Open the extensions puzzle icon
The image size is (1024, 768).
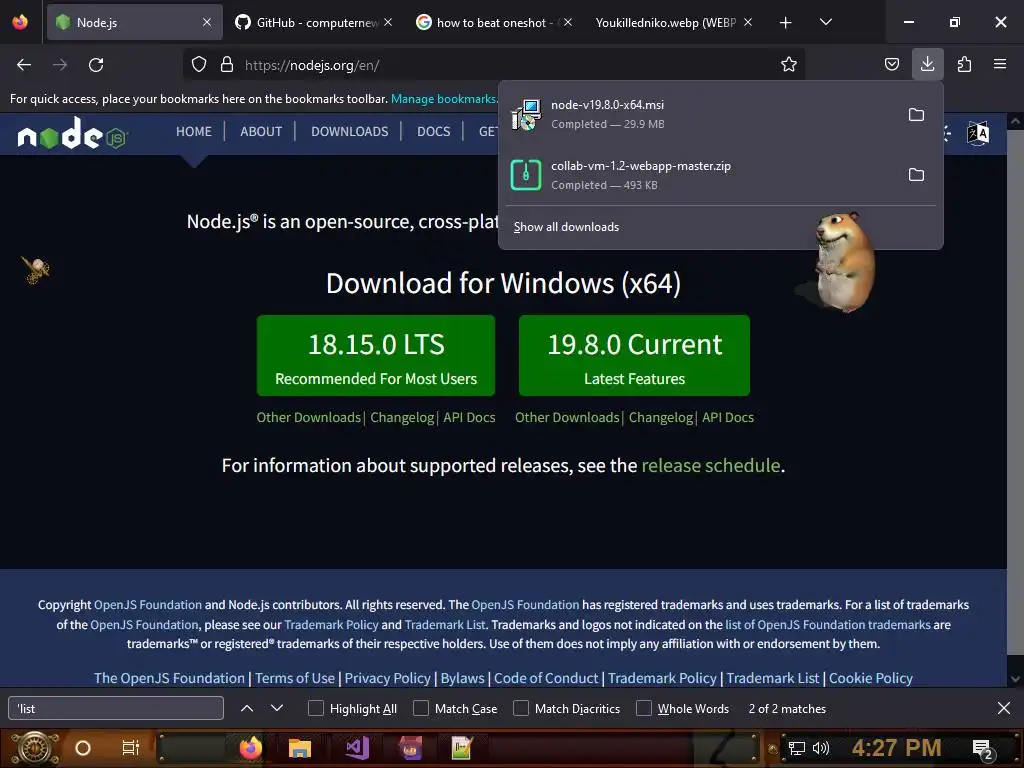(x=964, y=64)
